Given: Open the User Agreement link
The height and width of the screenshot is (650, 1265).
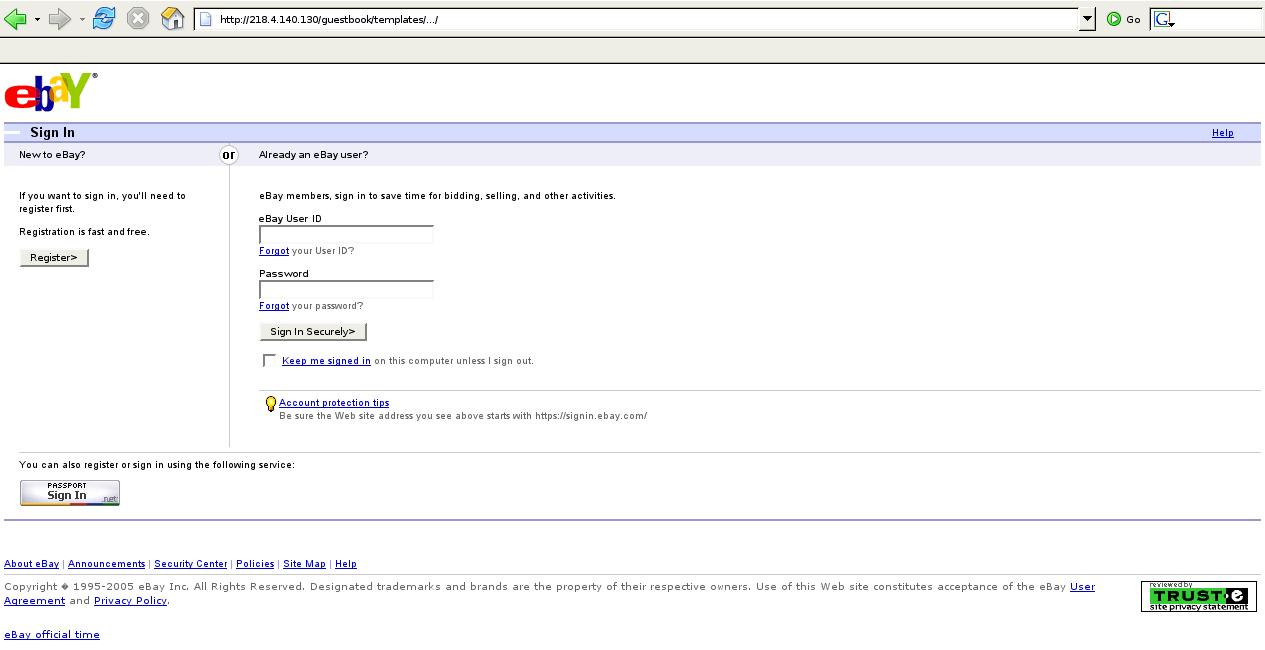Looking at the screenshot, I should pos(1082,587).
